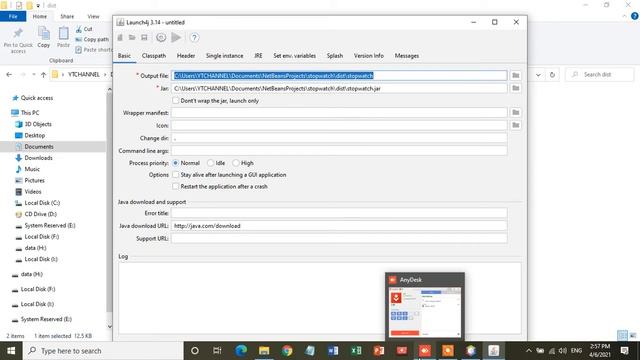This screenshot has height=360, width=640.
Task: Select Normal process priority
Action: pyautogui.click(x=176, y=163)
